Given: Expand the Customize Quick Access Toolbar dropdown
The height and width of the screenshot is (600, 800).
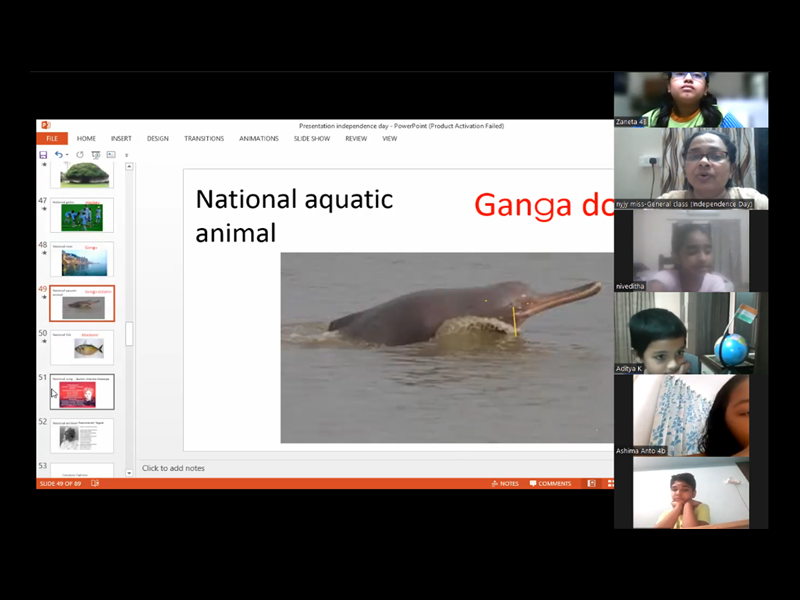Looking at the screenshot, I should (x=126, y=155).
